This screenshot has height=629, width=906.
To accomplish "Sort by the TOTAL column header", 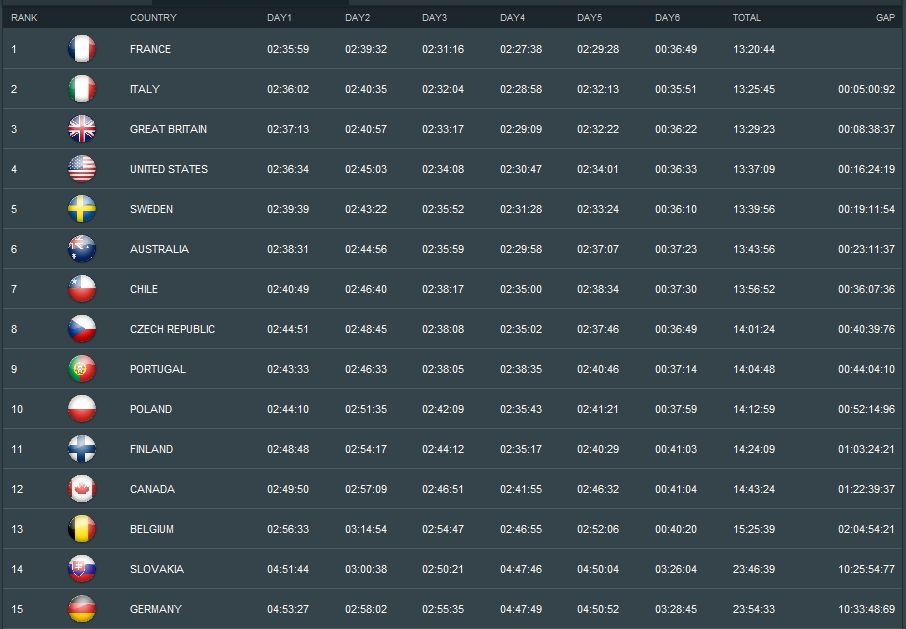I will [746, 18].
